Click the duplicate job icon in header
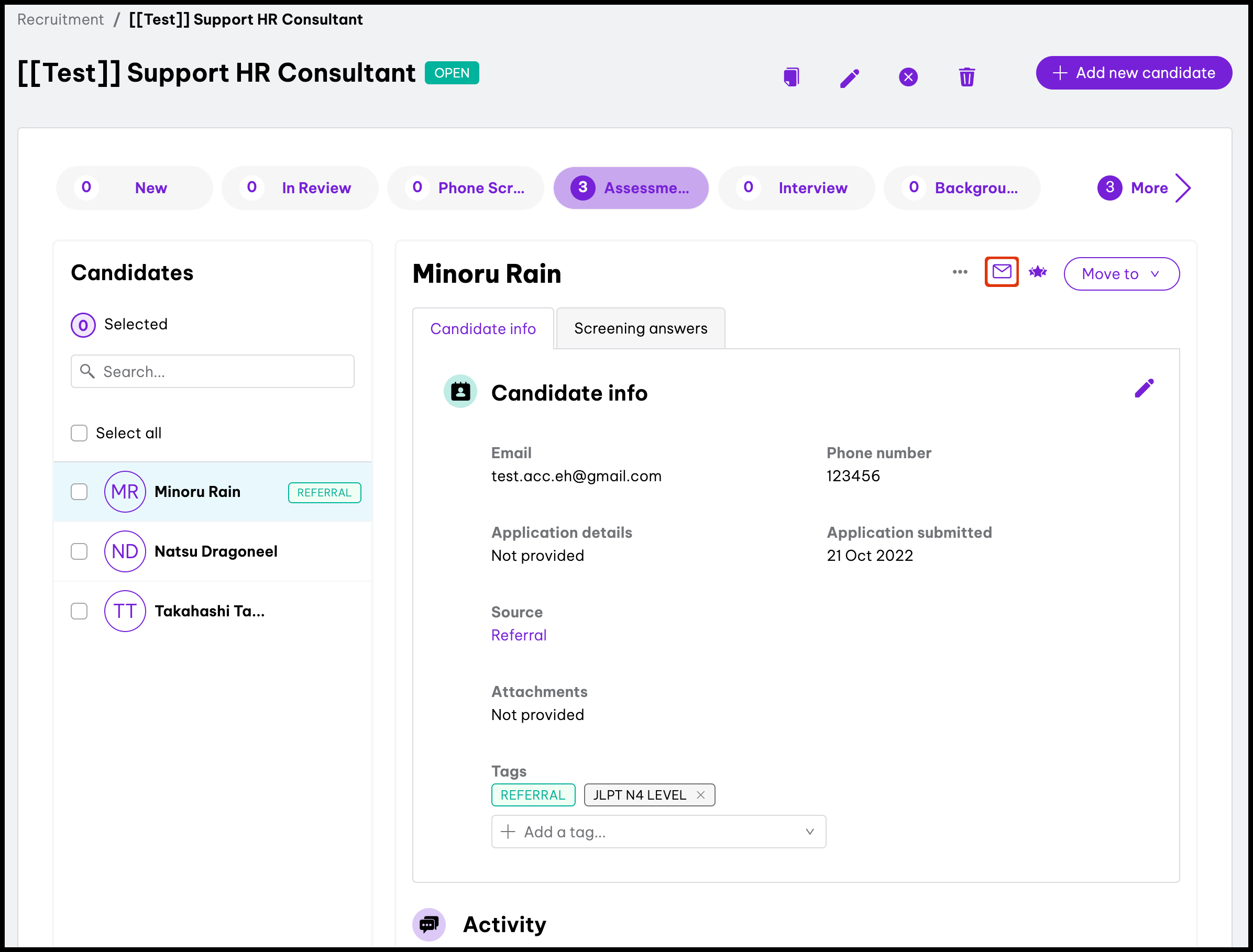The image size is (1253, 952). [791, 76]
